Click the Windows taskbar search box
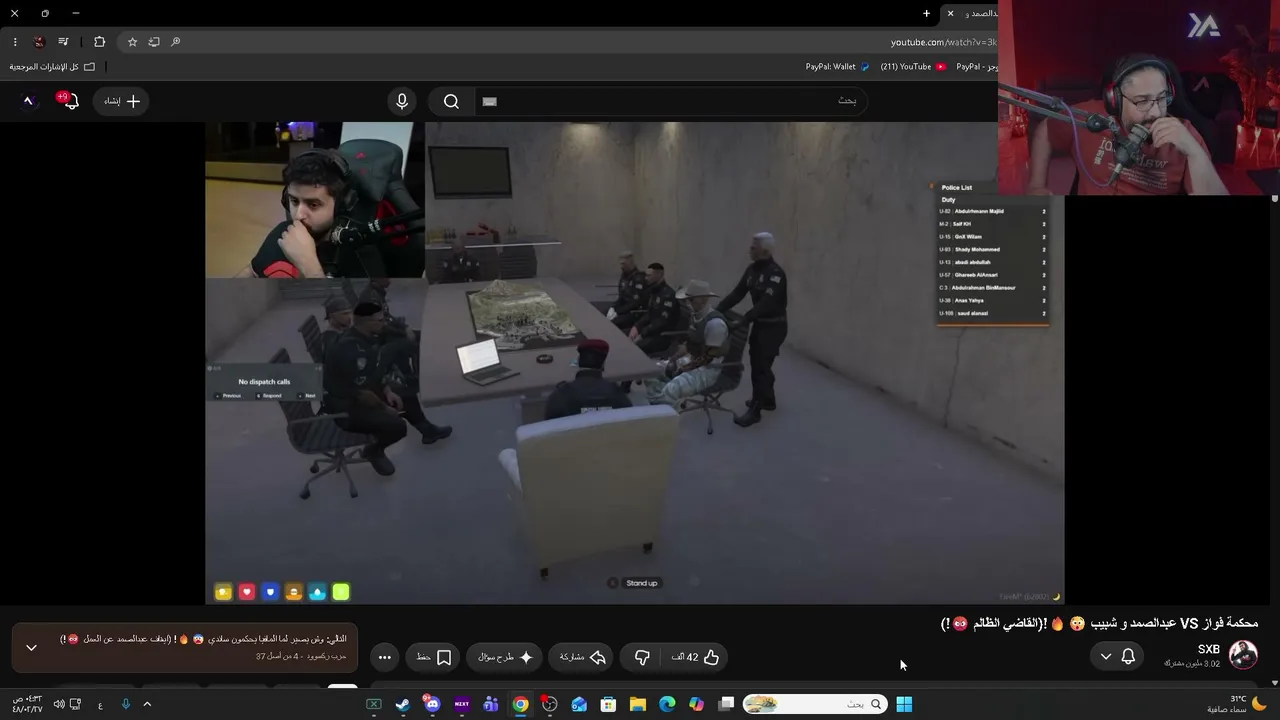Viewport: 1280px width, 720px height. point(815,704)
